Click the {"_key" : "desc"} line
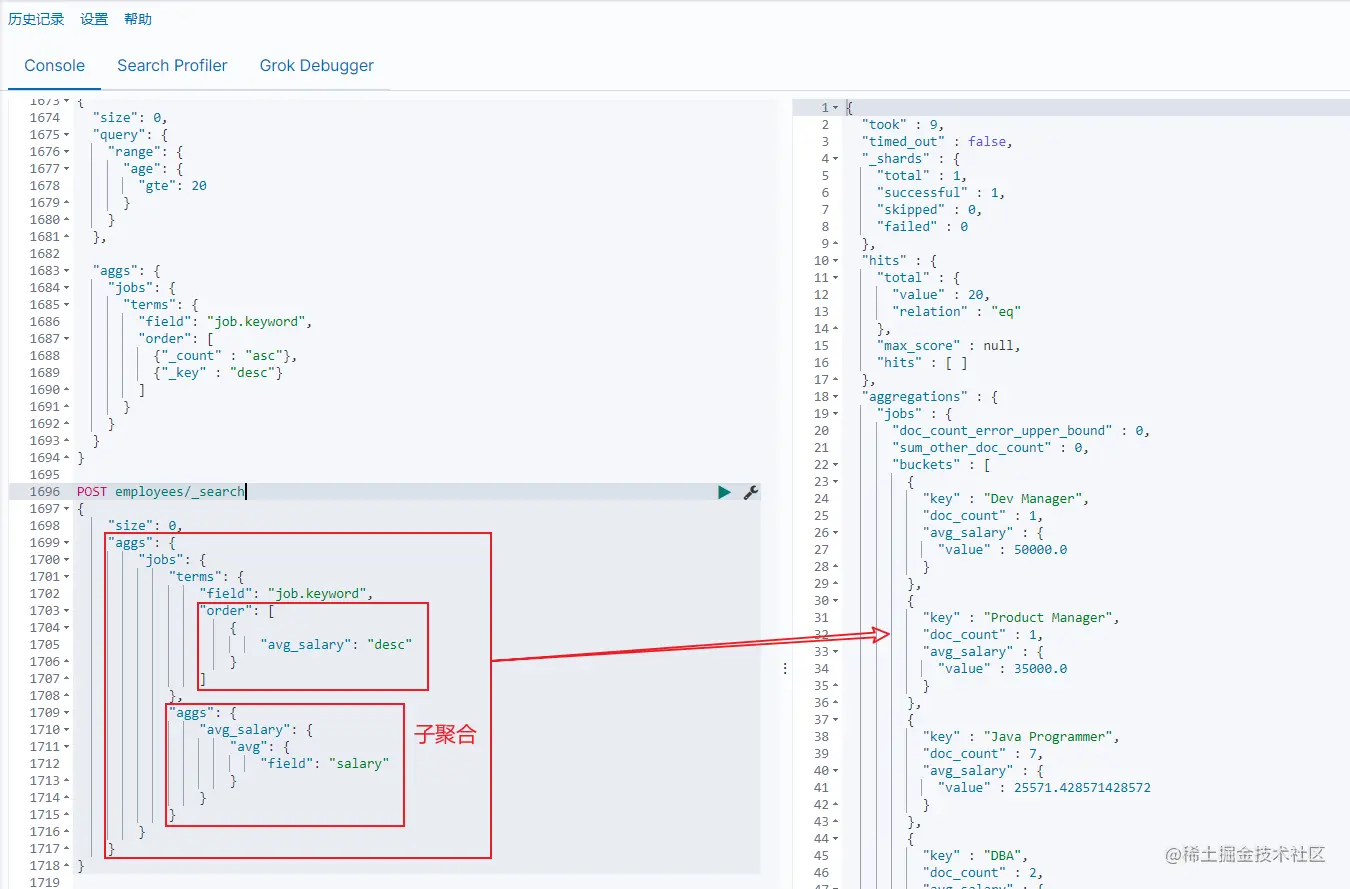This screenshot has width=1350, height=889. pos(218,373)
